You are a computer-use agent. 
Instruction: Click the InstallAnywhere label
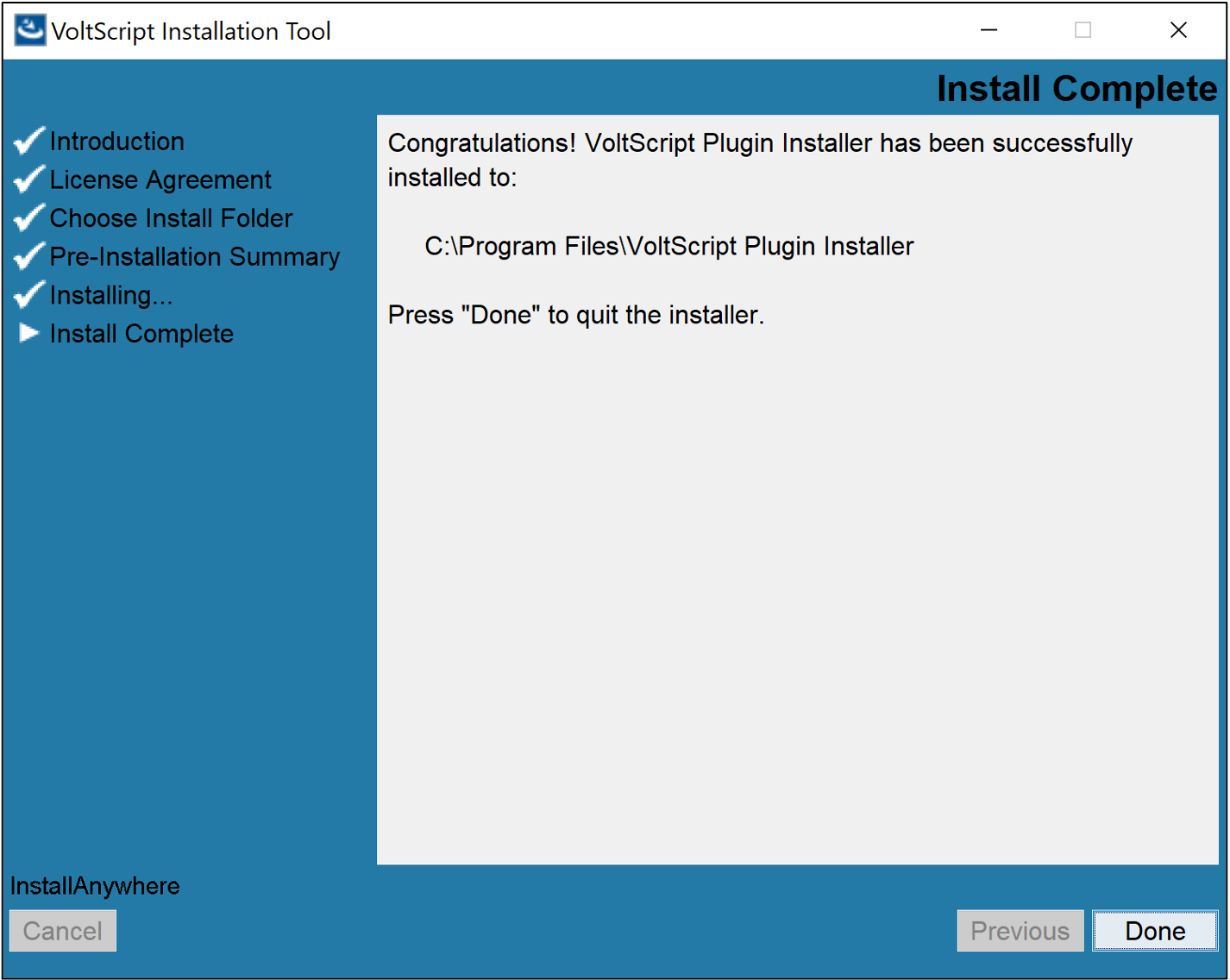pyautogui.click(x=95, y=886)
